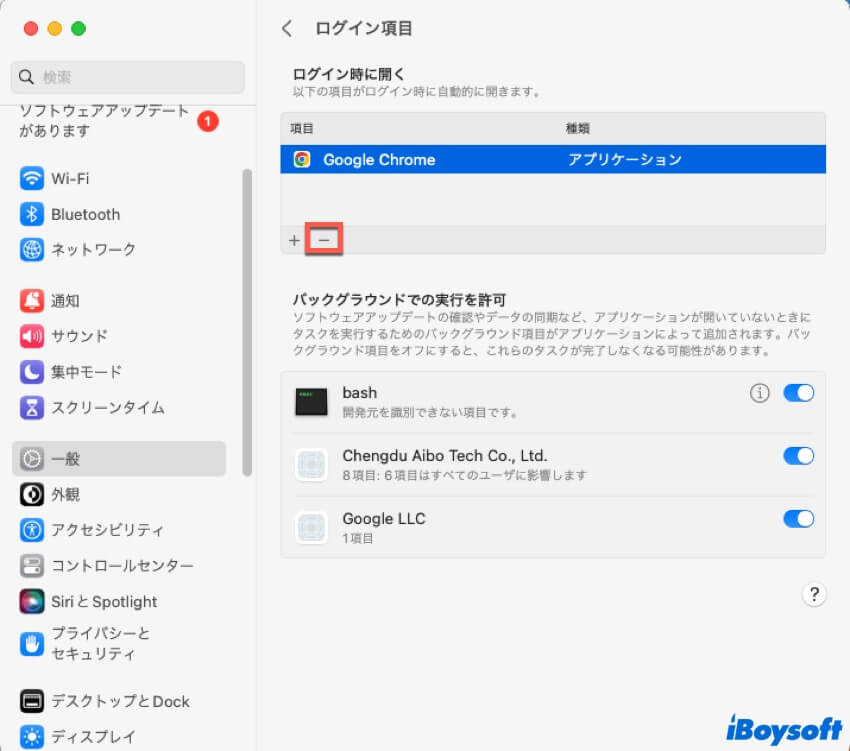Open Siri と Spotlight sidebar label
This screenshot has height=751, width=850.
point(104,601)
